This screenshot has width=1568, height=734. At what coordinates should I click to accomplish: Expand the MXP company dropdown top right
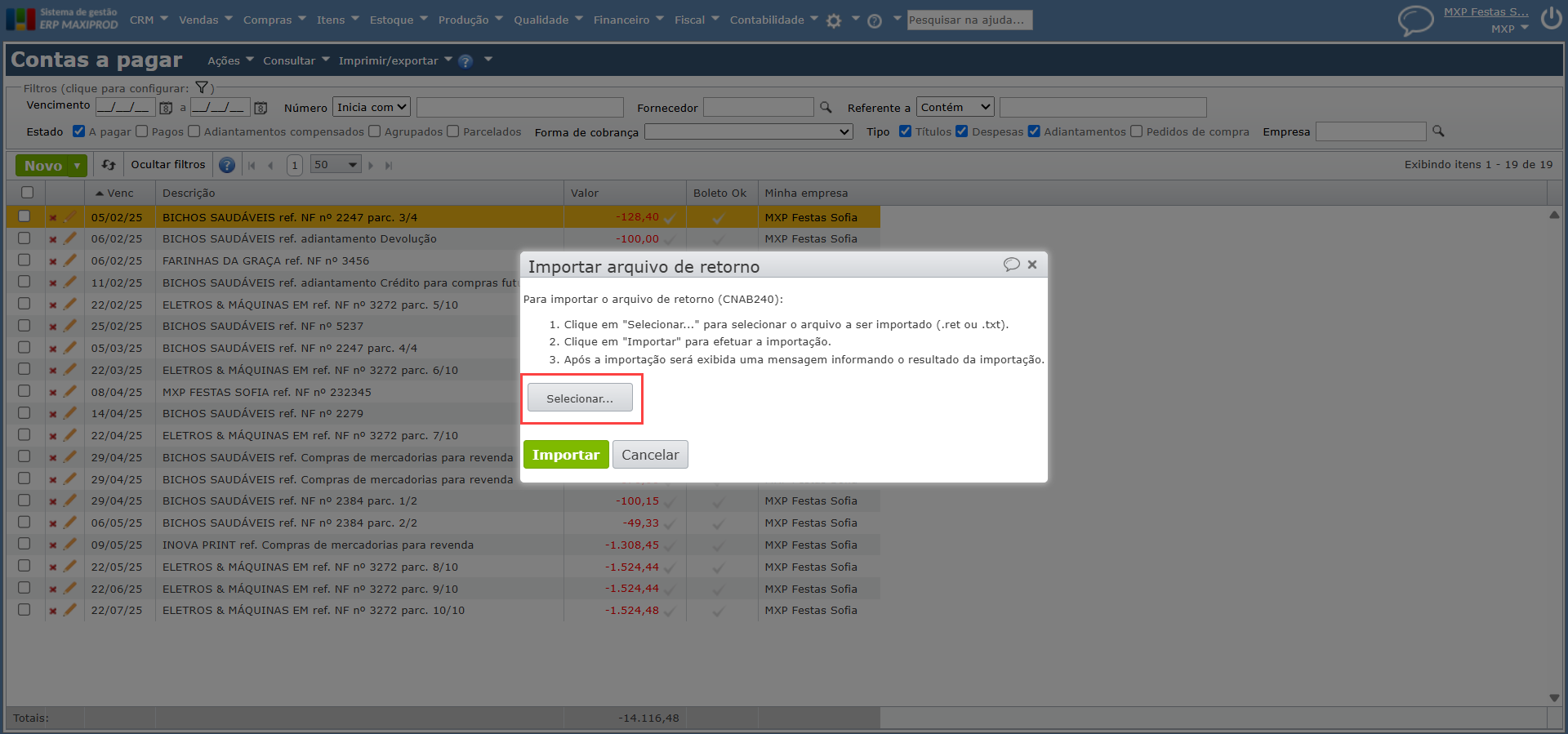click(1510, 29)
